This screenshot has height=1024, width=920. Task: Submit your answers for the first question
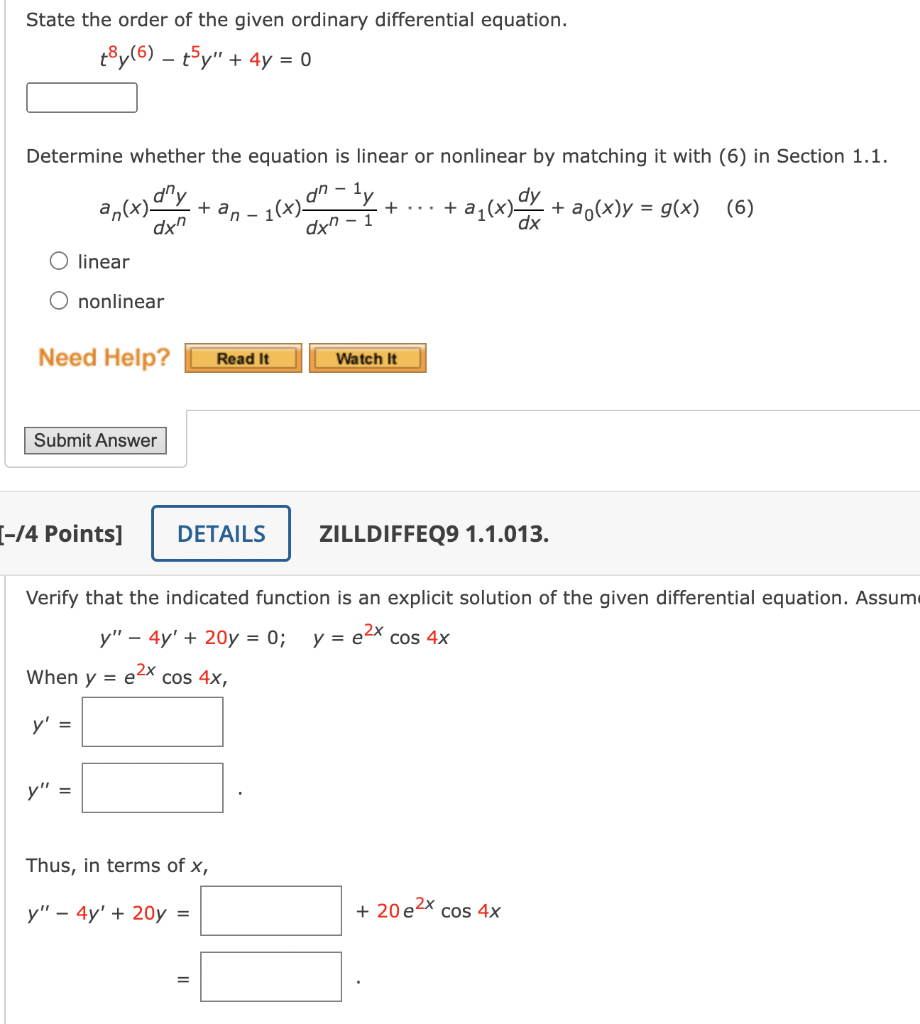[95, 440]
